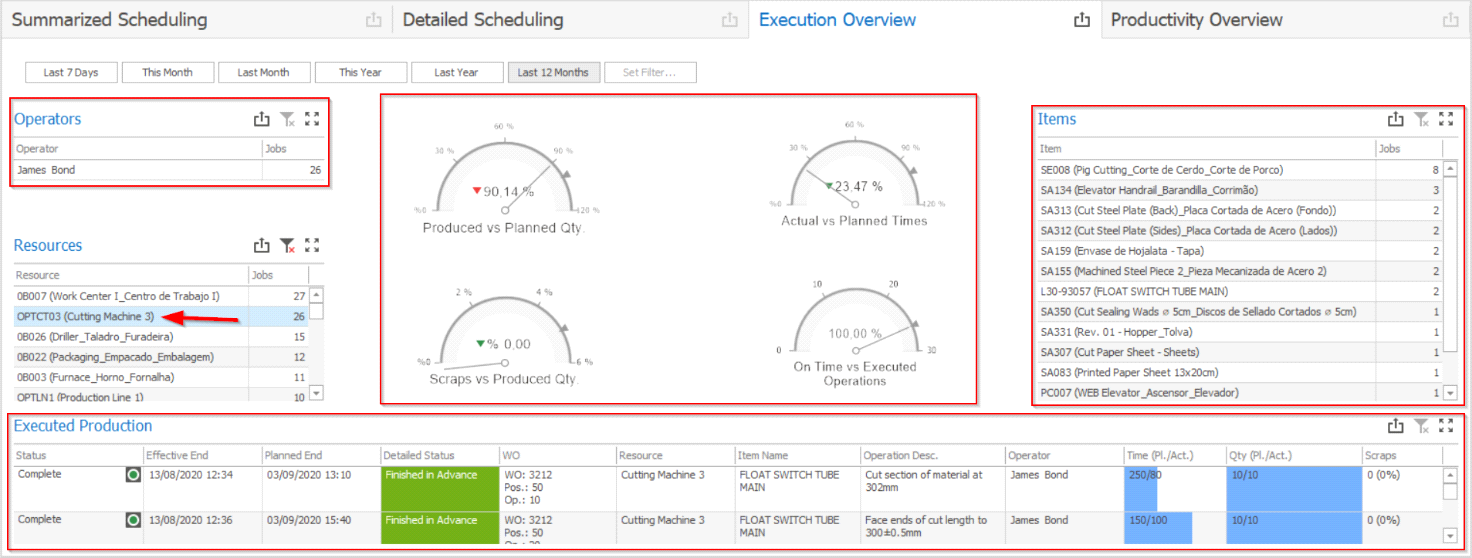Maximize the Operators panel
The image size is (1472, 558).
312,120
